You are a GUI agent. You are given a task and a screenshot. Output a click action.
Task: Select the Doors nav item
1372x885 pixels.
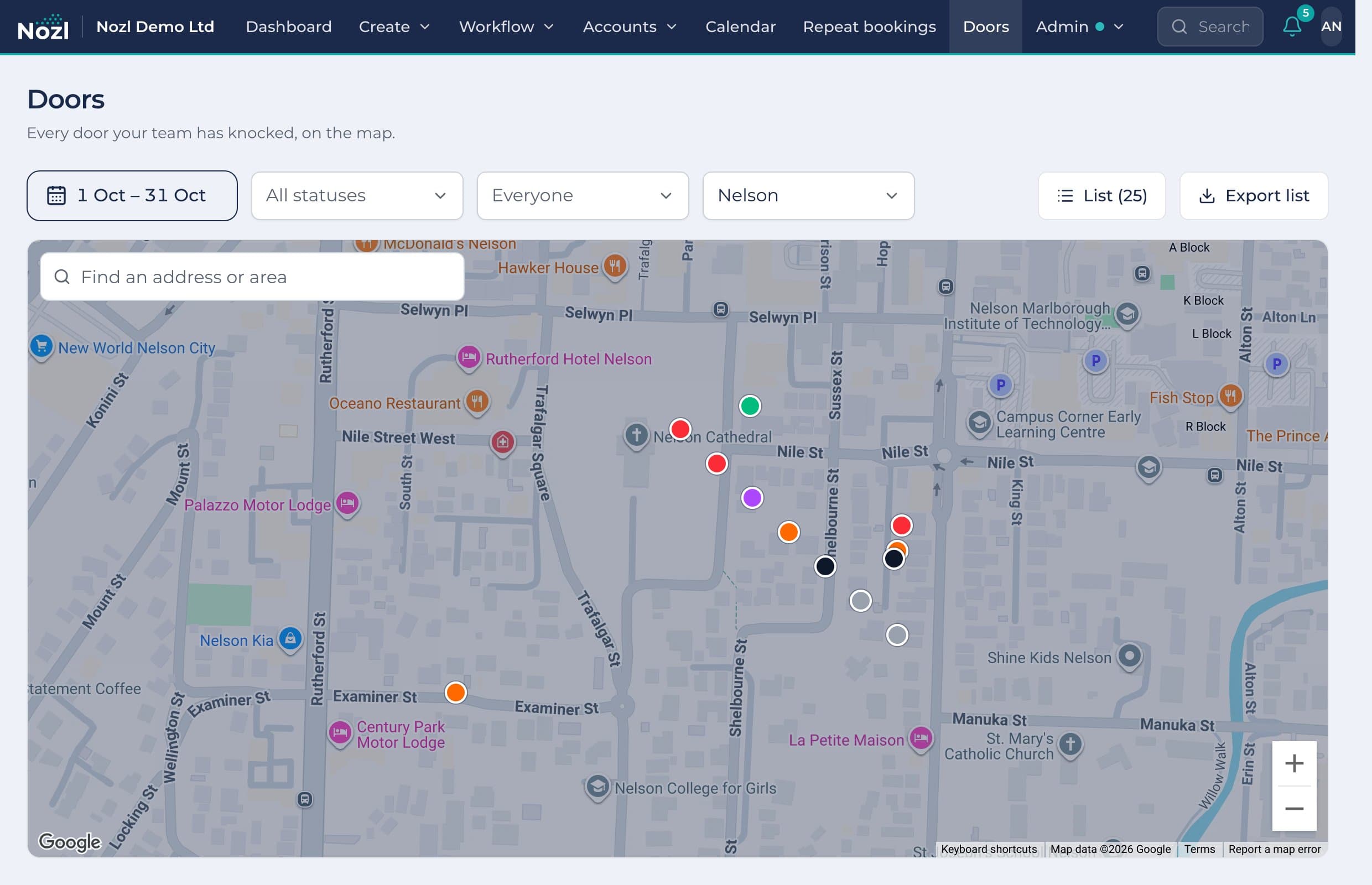coord(985,27)
